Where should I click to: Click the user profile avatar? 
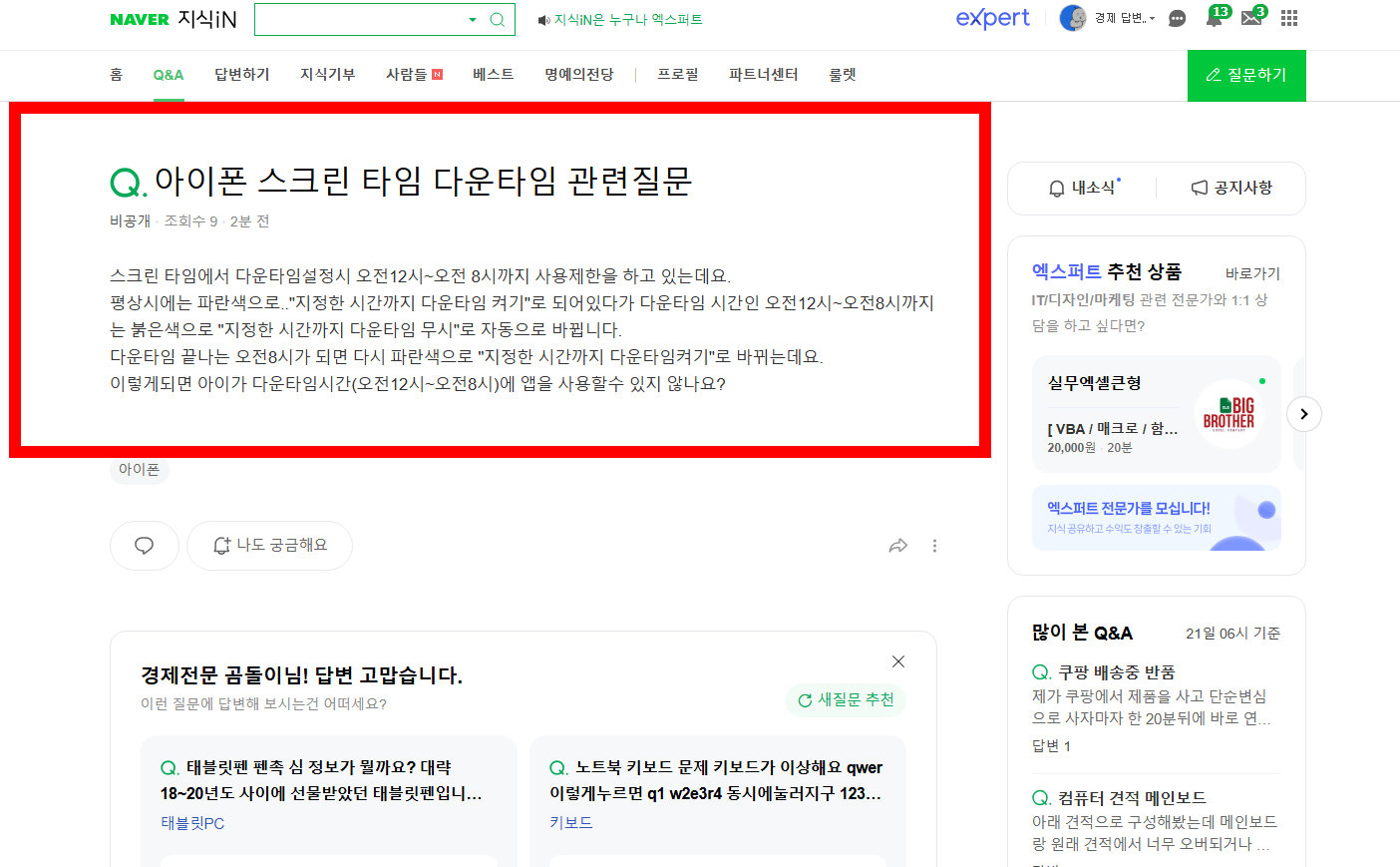tap(1073, 18)
